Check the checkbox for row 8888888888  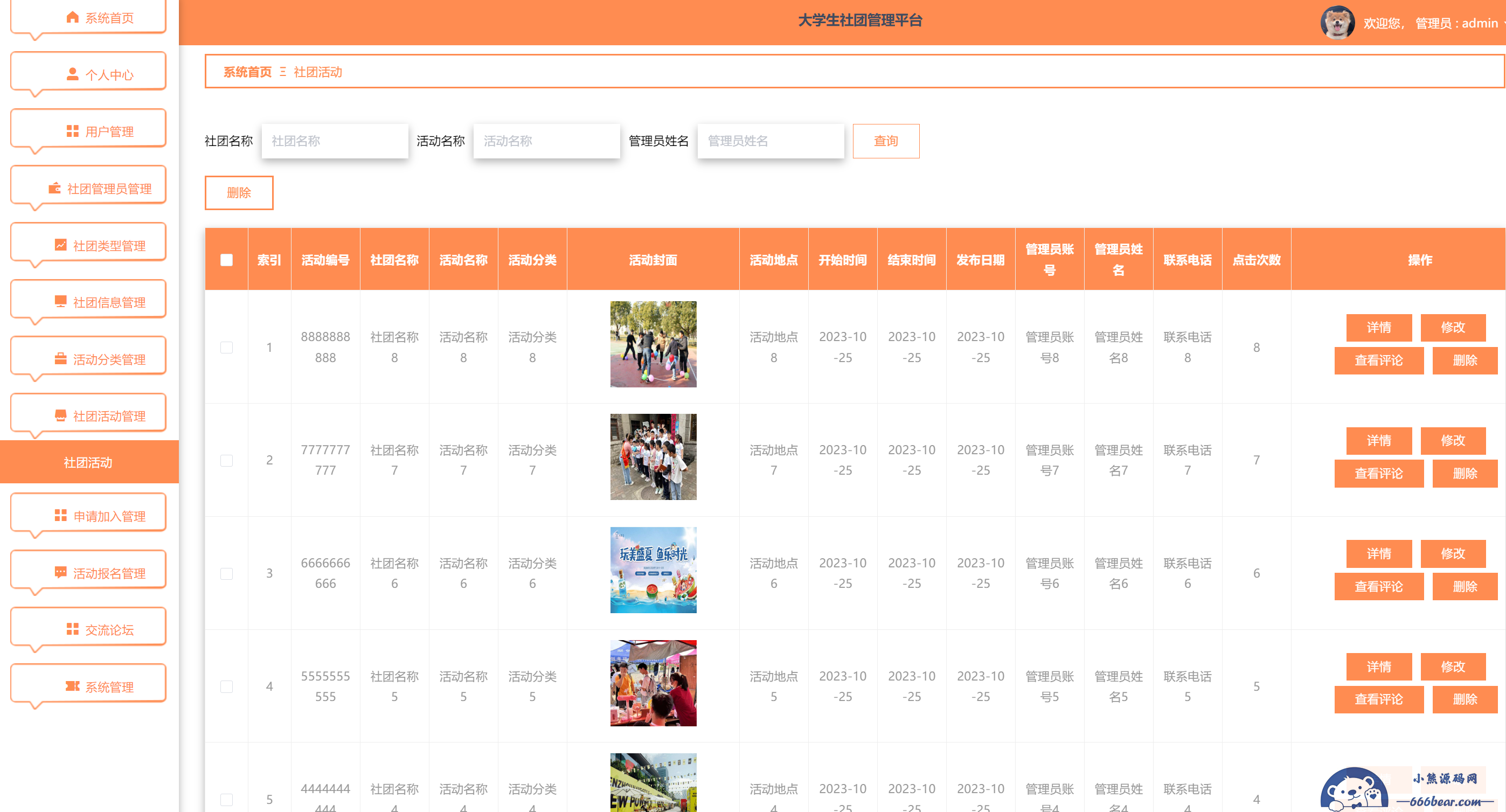226,347
